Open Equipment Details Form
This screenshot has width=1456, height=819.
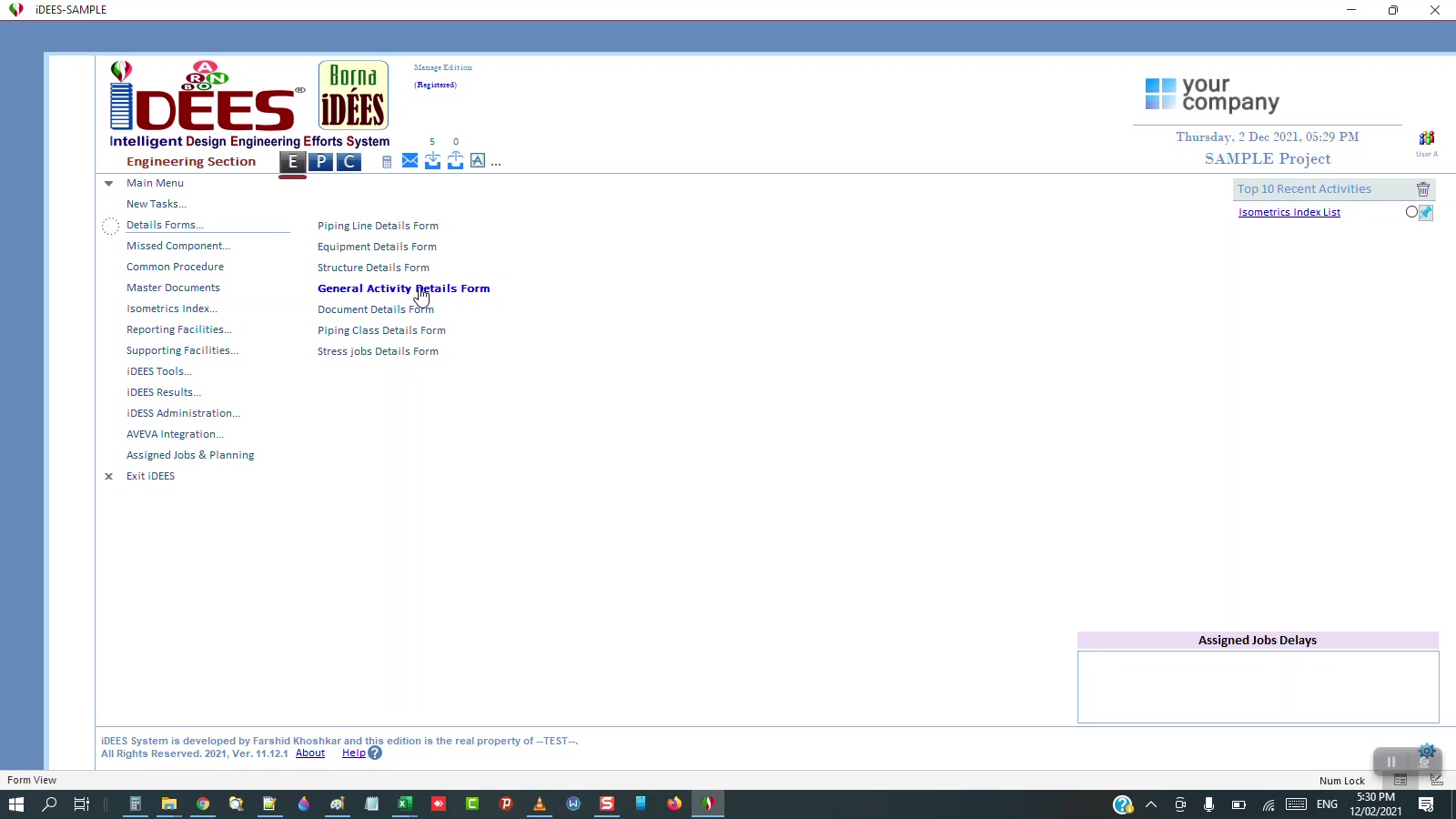pos(377,247)
